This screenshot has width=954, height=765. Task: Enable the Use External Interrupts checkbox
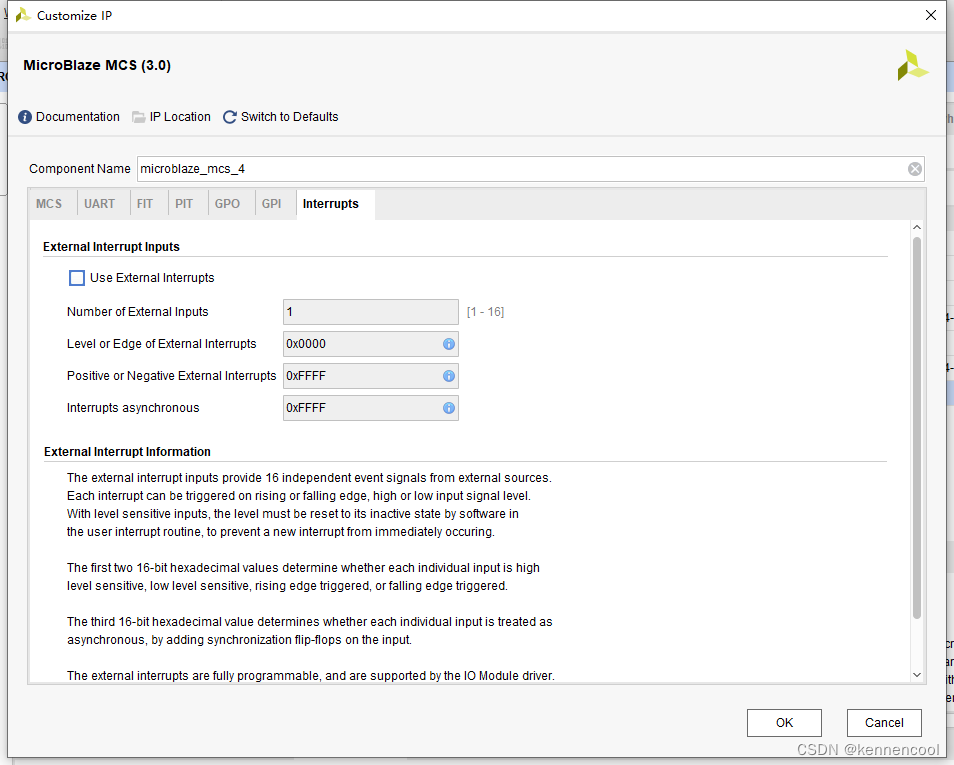click(x=77, y=278)
